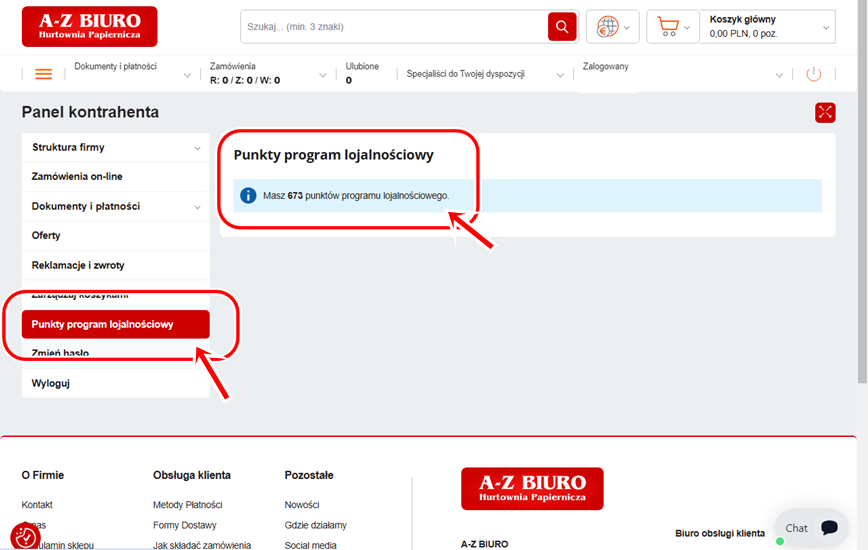Image resolution: width=868 pixels, height=550 pixels.
Task: Select Punkty program lojalnościowy sidebar item
Action: (x=116, y=324)
